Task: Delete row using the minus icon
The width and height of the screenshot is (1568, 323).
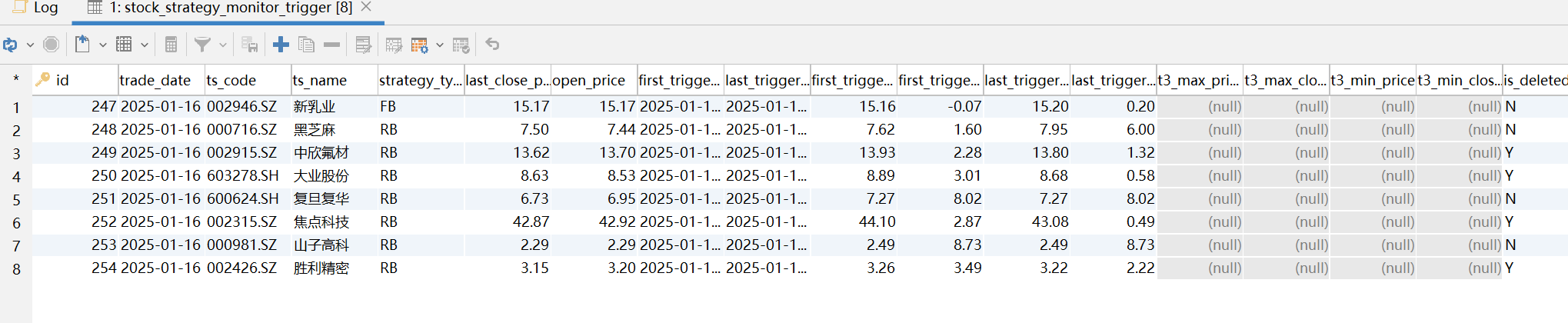Action: (x=331, y=45)
